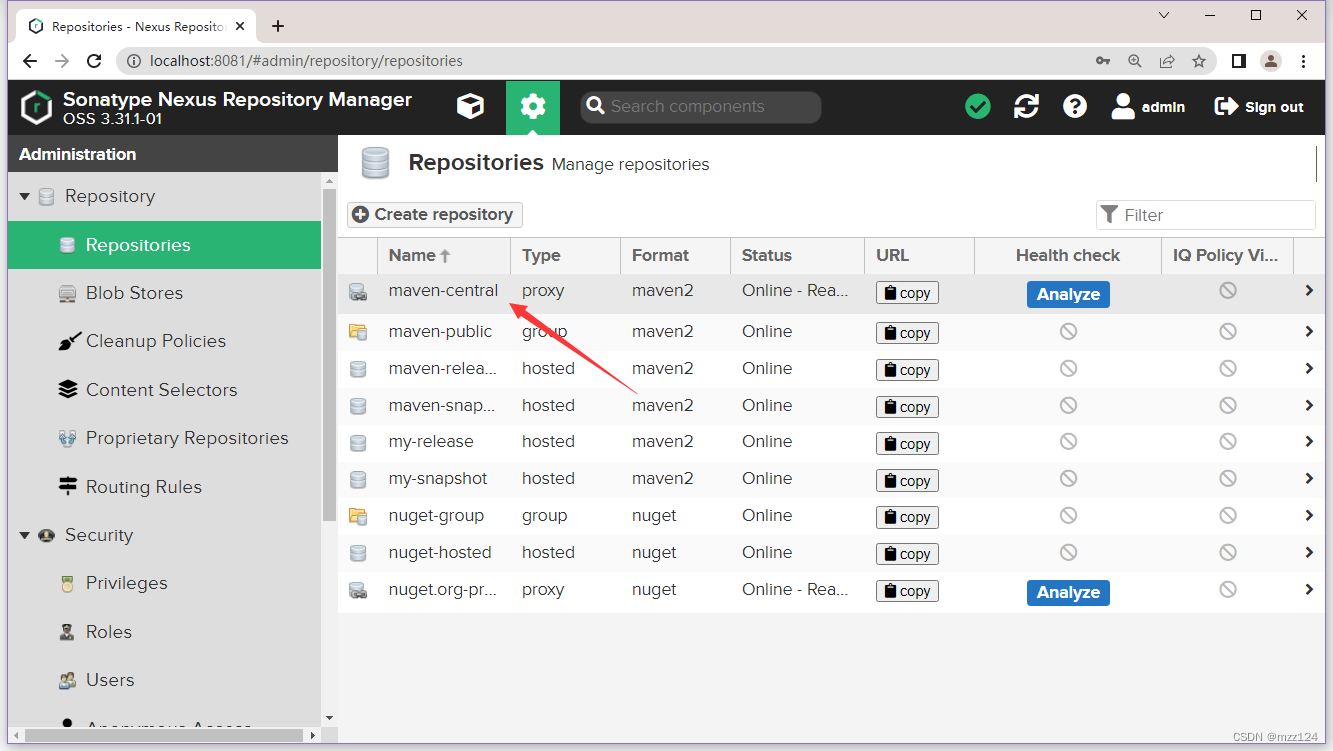Click maven-central proxy repository icon
Viewport: 1333px width, 751px height.
(358, 292)
